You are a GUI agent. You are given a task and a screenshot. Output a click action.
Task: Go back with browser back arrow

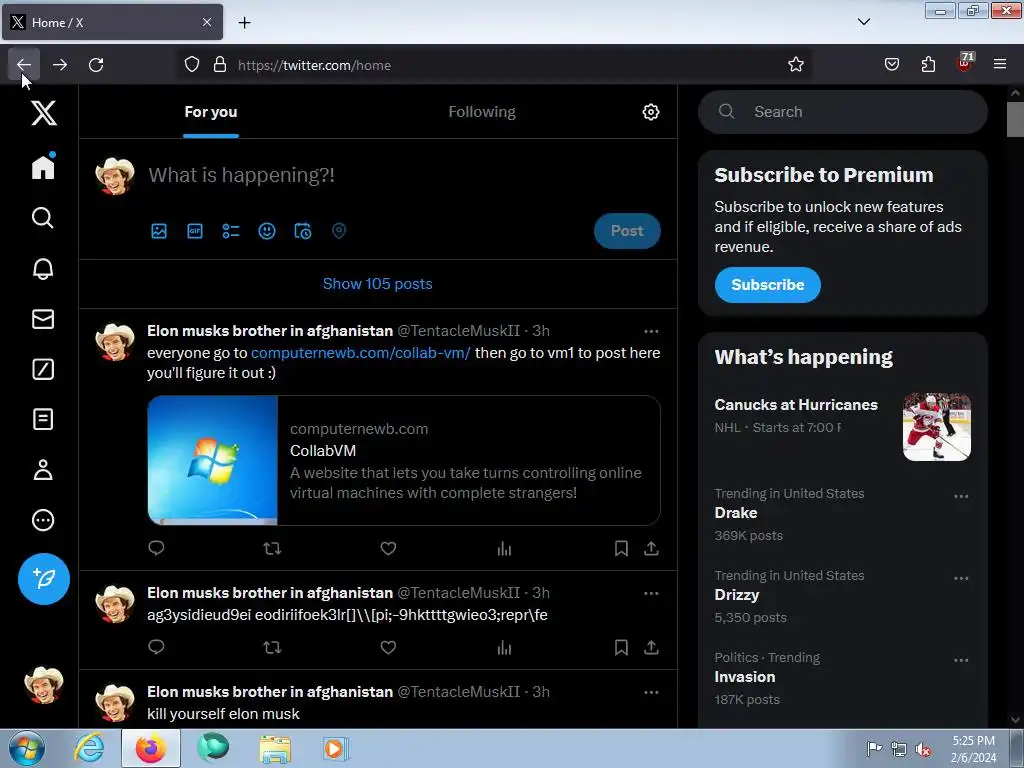tap(24, 65)
